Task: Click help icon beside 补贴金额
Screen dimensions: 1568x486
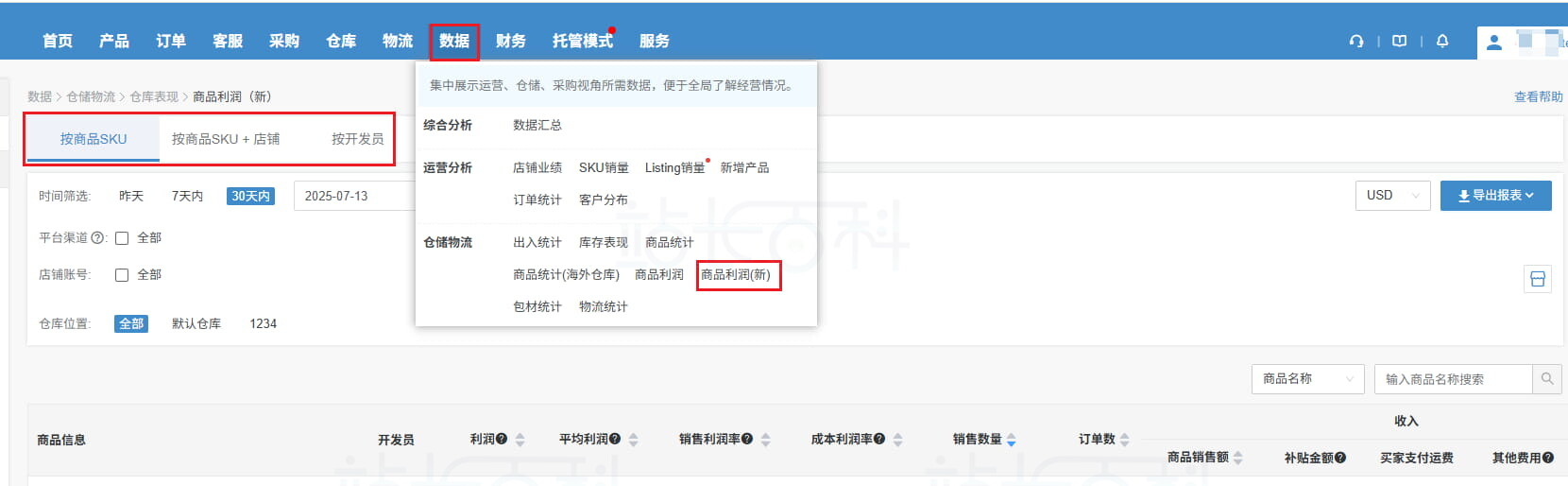Action: tap(1340, 458)
